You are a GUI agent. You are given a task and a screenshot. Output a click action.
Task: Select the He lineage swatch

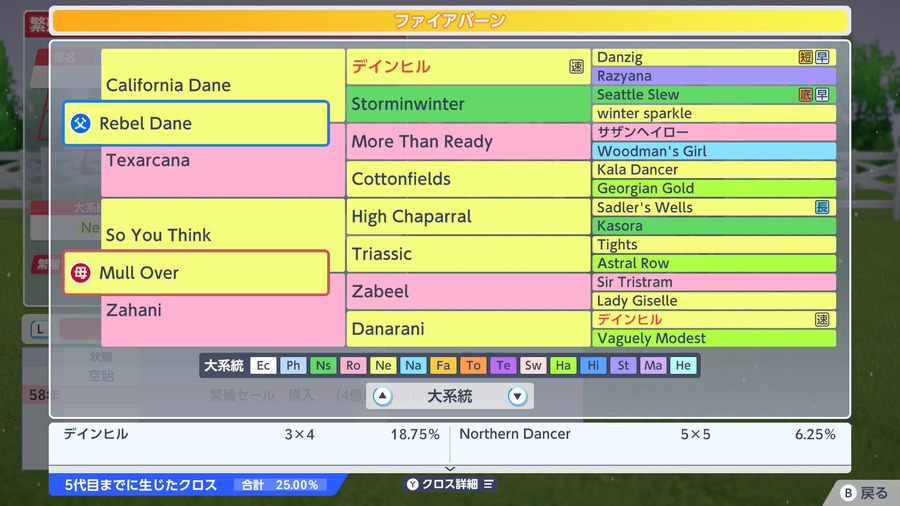pyautogui.click(x=683, y=365)
